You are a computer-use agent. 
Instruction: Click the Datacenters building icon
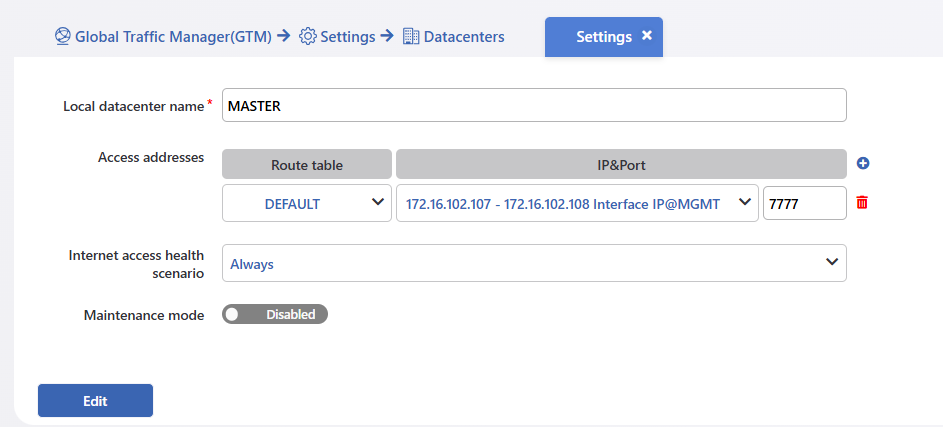point(411,37)
